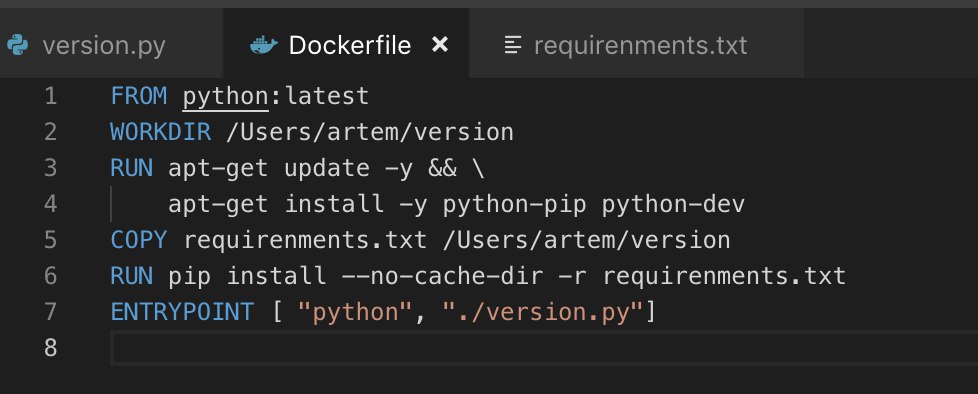
Task: Place cursor on empty line 8
Action: coord(543,348)
